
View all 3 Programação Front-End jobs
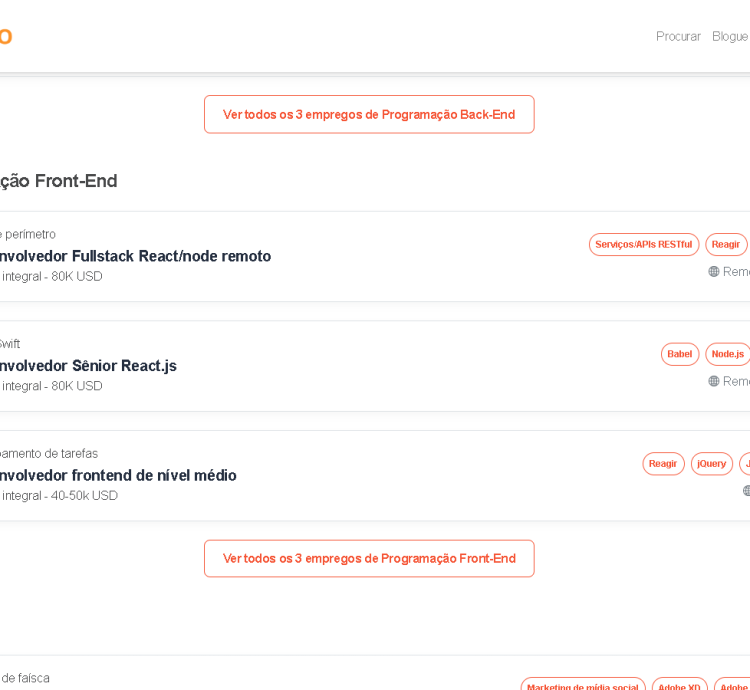pyautogui.click(x=369, y=558)
